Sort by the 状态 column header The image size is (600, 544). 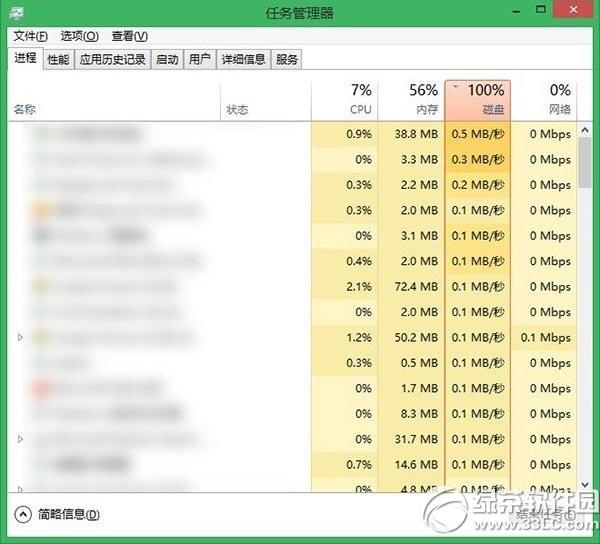coord(266,100)
